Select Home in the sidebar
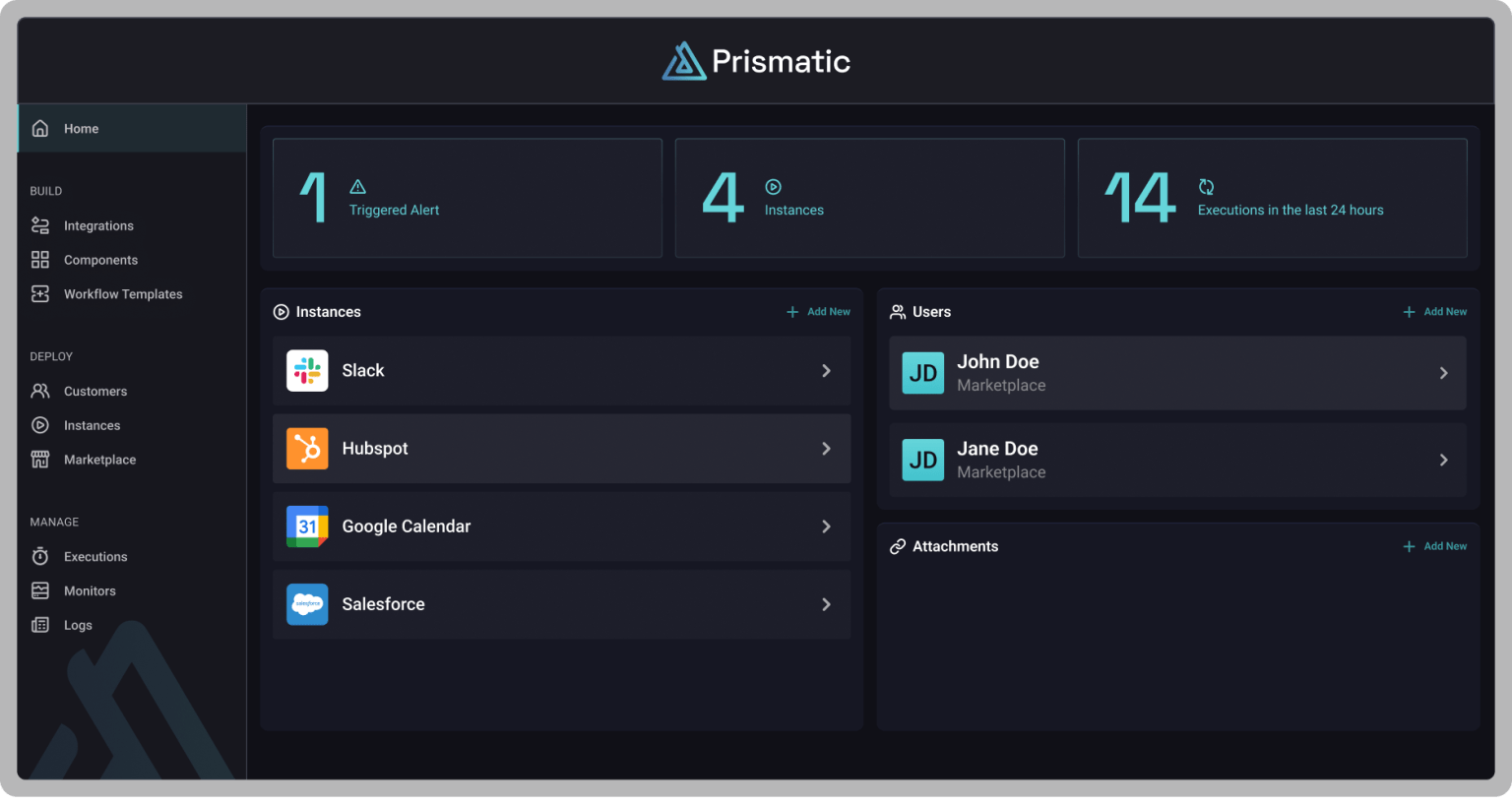 click(132, 129)
